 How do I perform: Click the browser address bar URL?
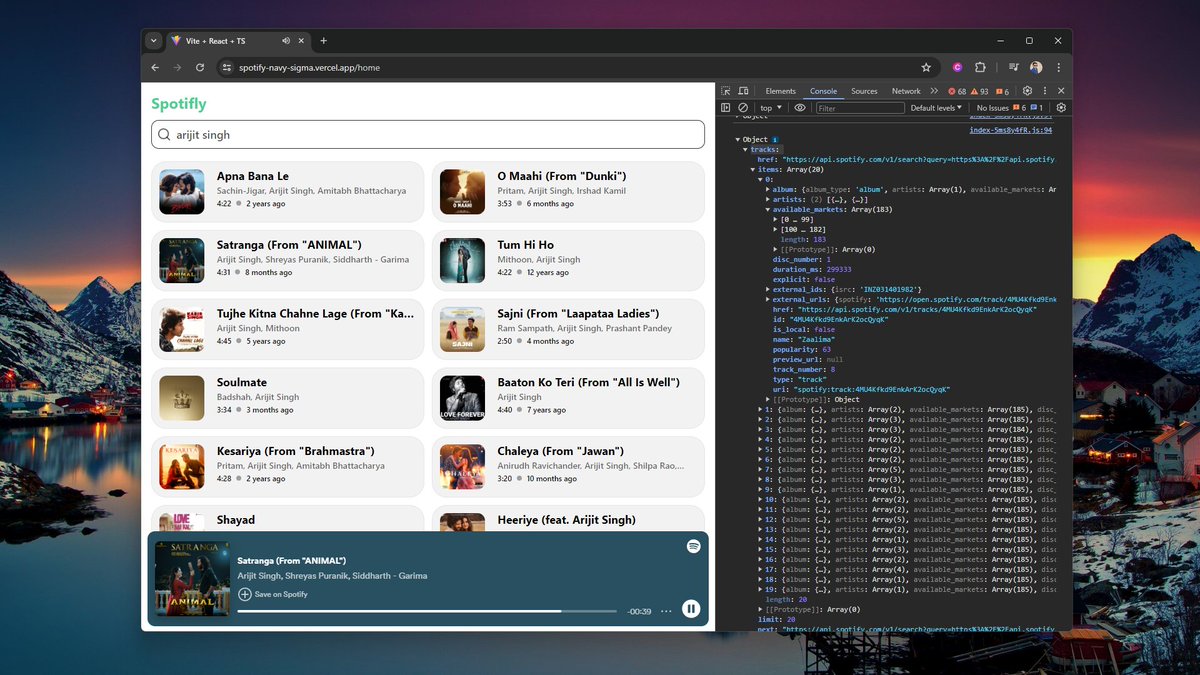309,67
